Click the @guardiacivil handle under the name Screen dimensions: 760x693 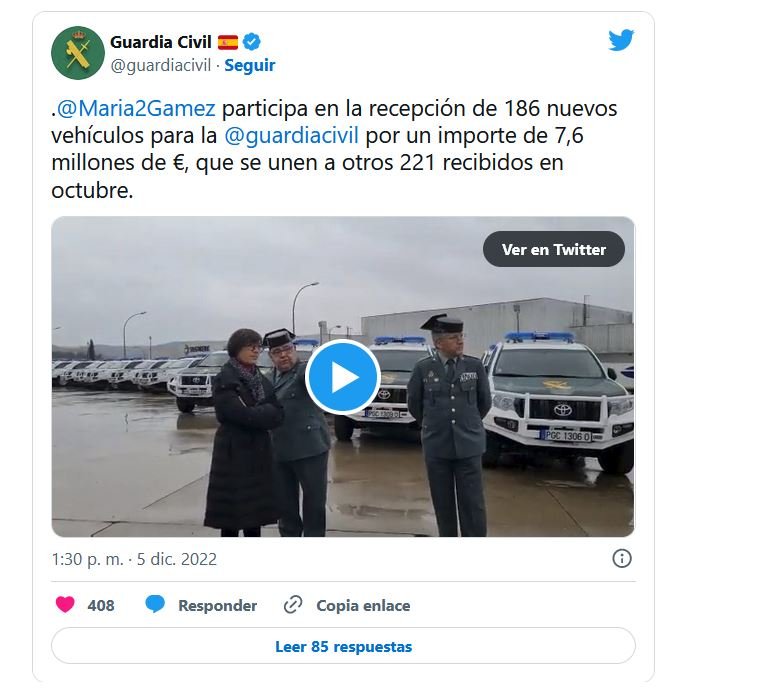[x=161, y=65]
